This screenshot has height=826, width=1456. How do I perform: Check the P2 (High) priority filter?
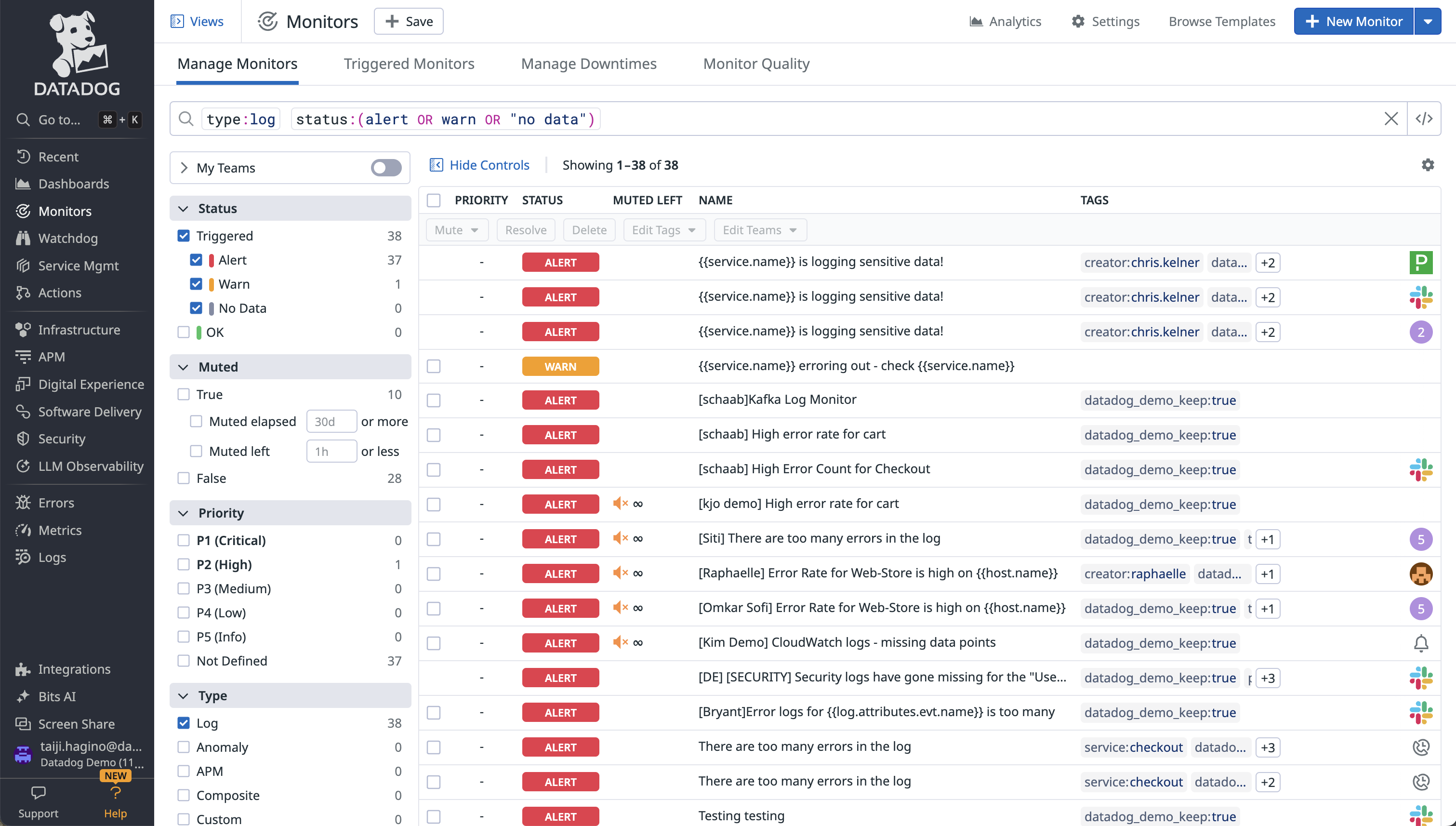coord(183,564)
